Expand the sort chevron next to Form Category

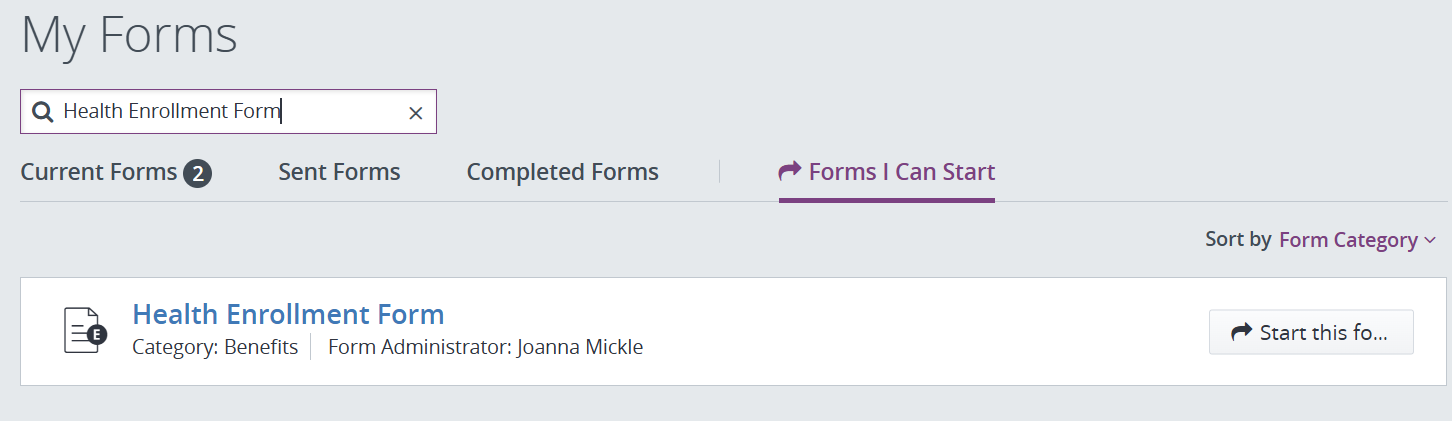(1429, 241)
